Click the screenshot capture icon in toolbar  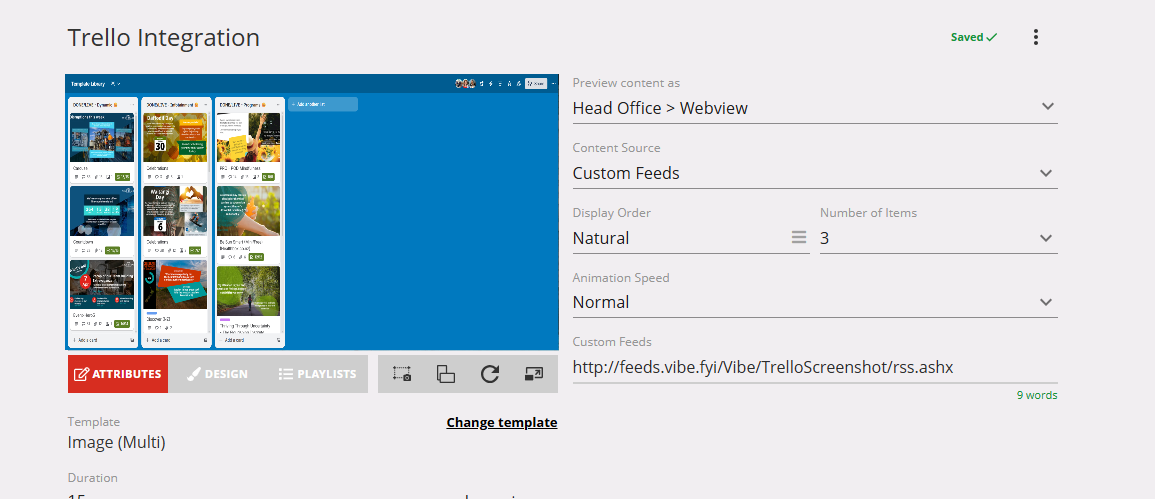(x=402, y=374)
